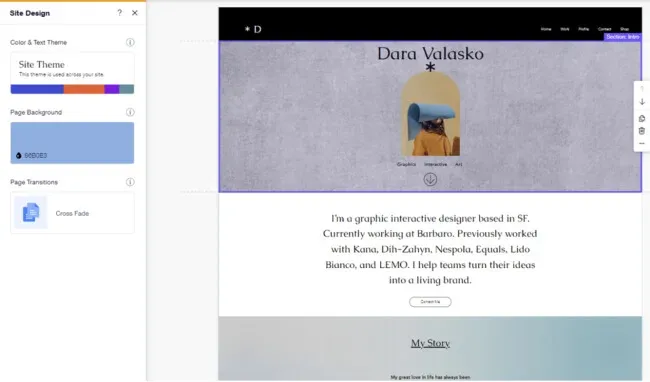
Task: Select the blue Page Background swatch
Action: pyautogui.click(x=72, y=143)
